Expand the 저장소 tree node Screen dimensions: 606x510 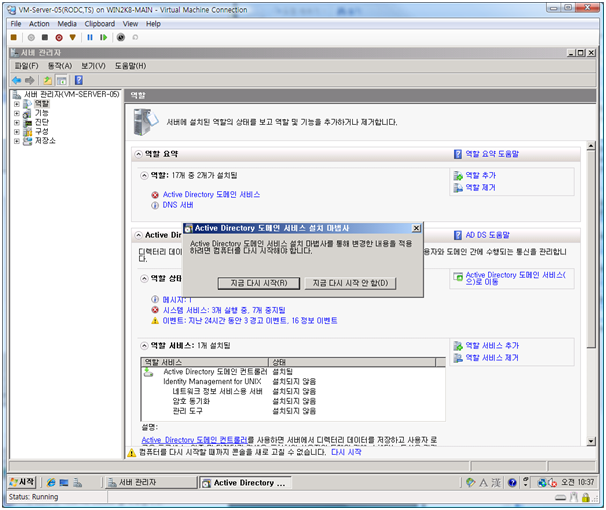tap(17, 141)
